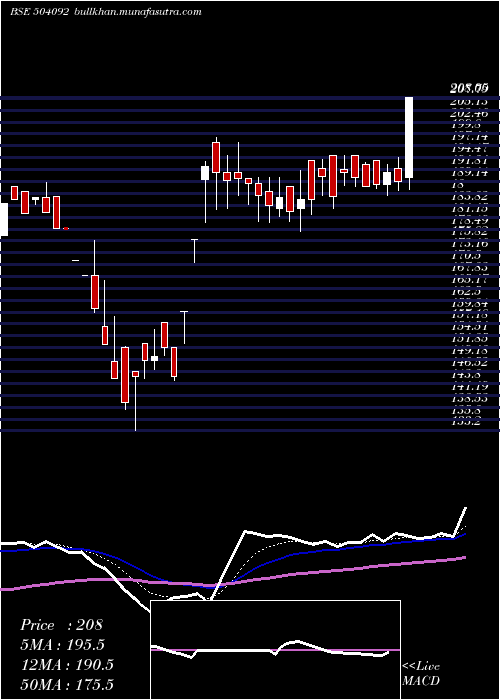The height and width of the screenshot is (700, 500).
Task: Select the 5MA : 195.5 legend entry
Action: (x=62, y=645)
